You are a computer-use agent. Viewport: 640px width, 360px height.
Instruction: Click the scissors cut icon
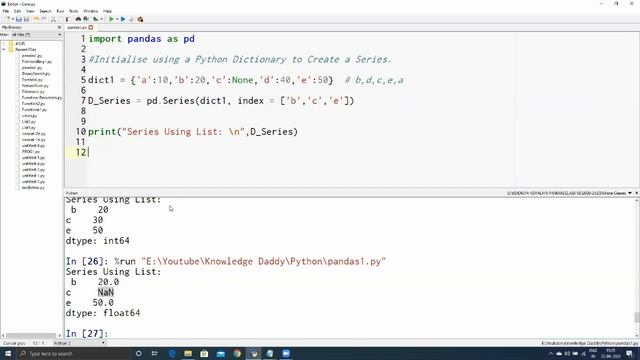(x=53, y=19)
